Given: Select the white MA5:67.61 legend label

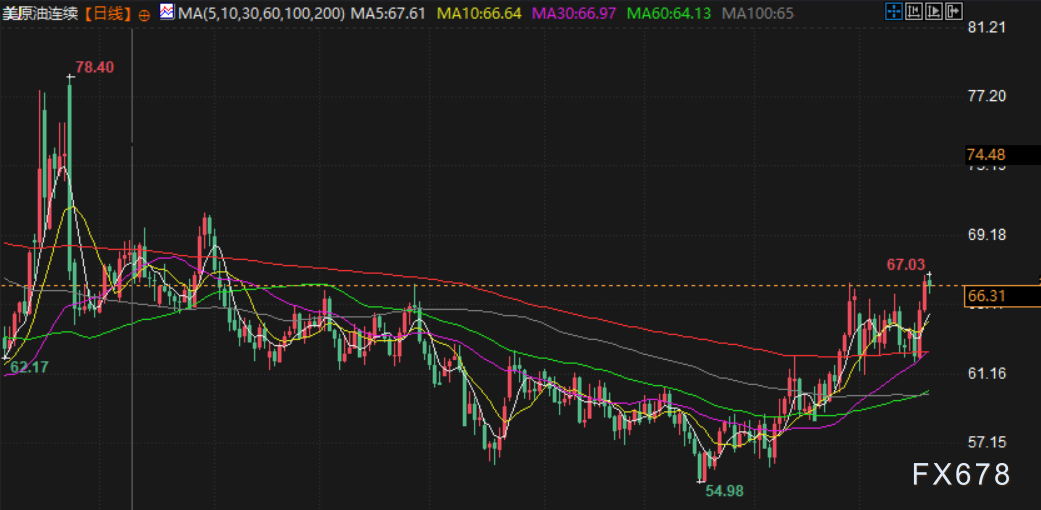Looking at the screenshot, I should click(x=393, y=15).
